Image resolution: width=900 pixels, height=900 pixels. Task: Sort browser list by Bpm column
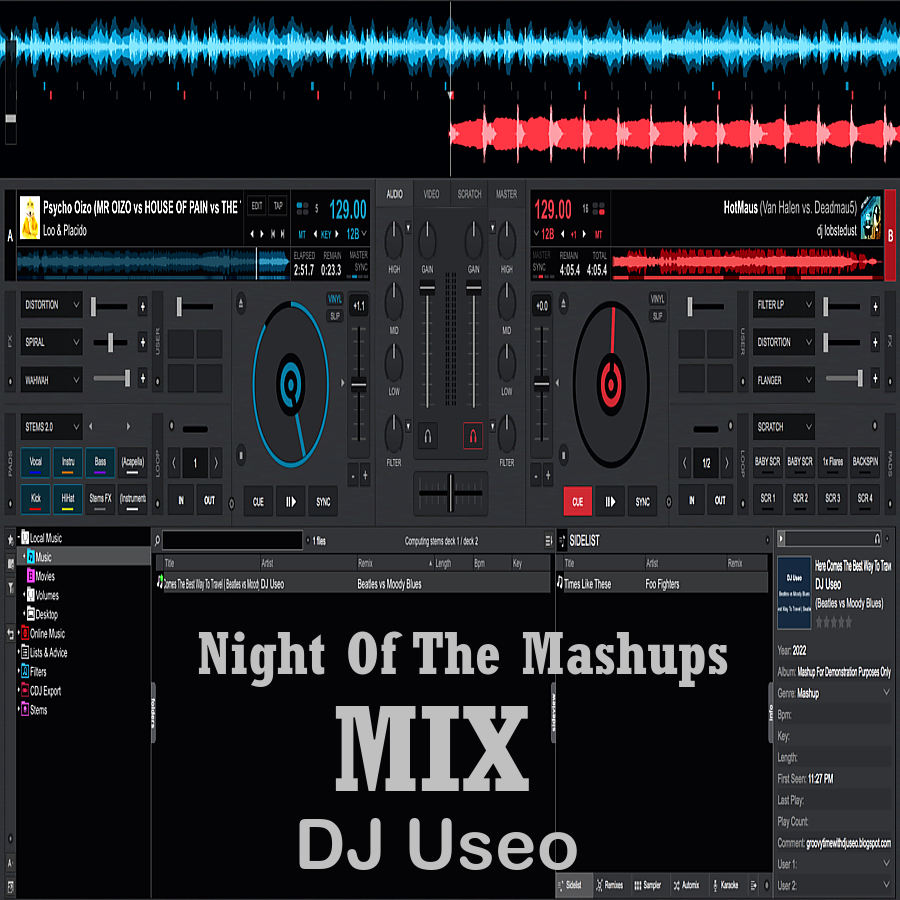point(479,564)
